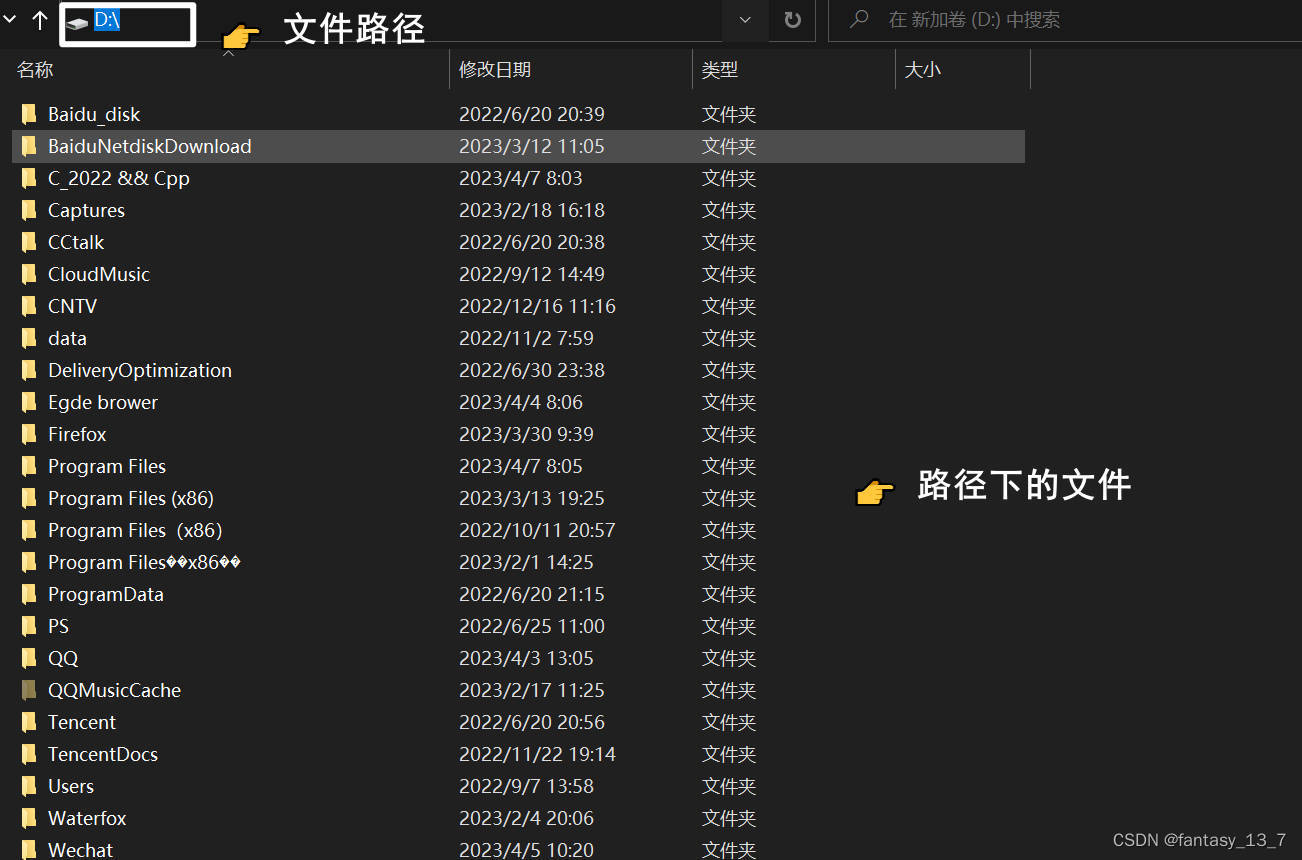Click the C_2022 && Cpp folder icon
1302x860 pixels.
tap(29, 178)
